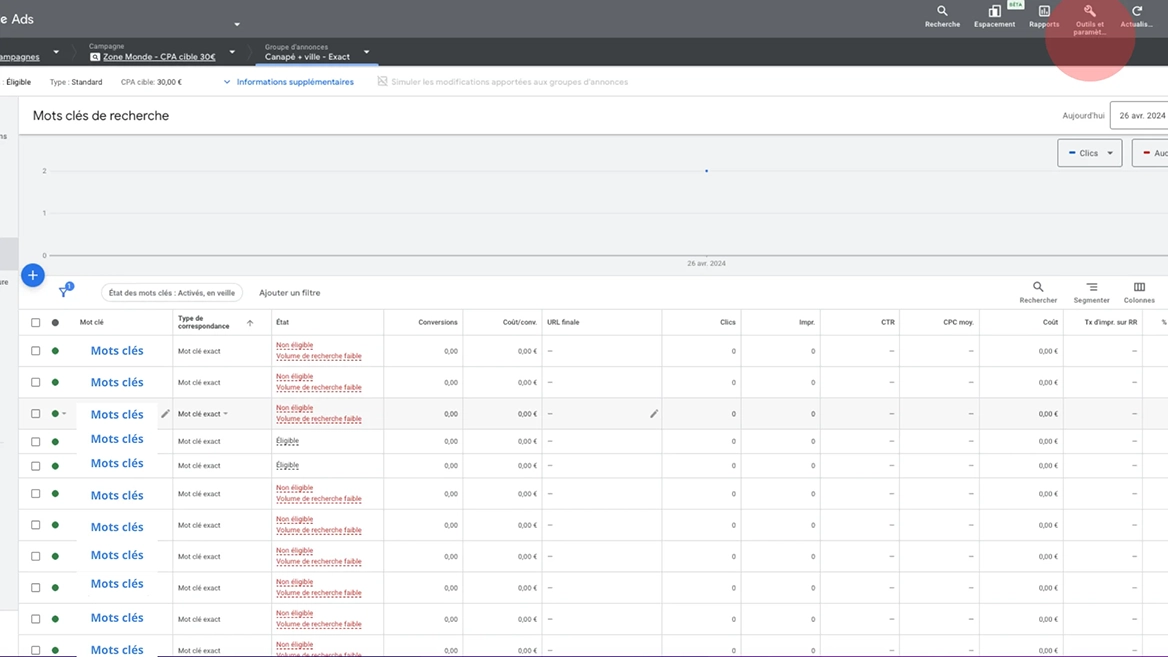Open dropdown arrow after campaign Zone Monde

[232, 52]
